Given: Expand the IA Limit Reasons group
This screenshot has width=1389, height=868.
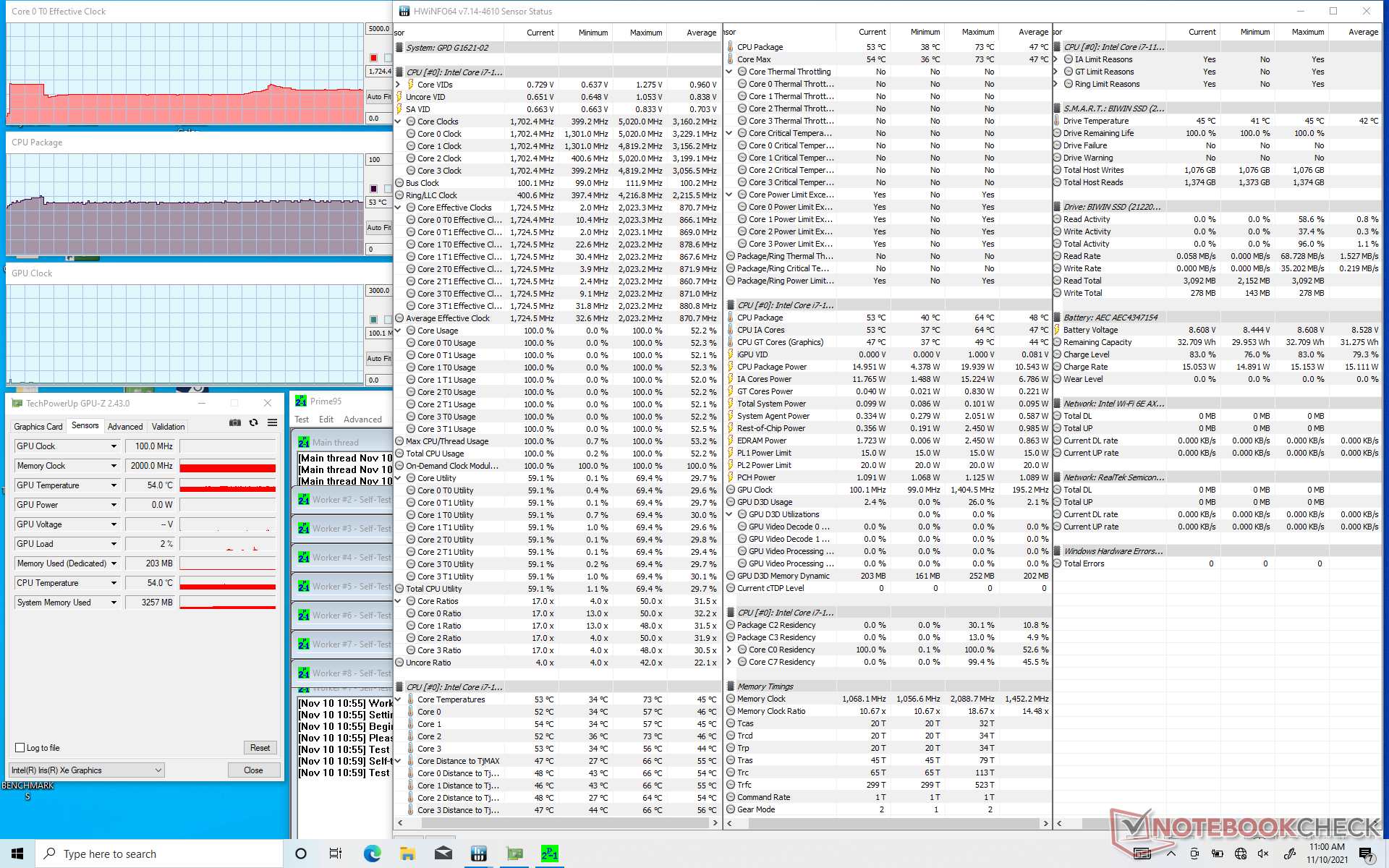Looking at the screenshot, I should [1056, 59].
